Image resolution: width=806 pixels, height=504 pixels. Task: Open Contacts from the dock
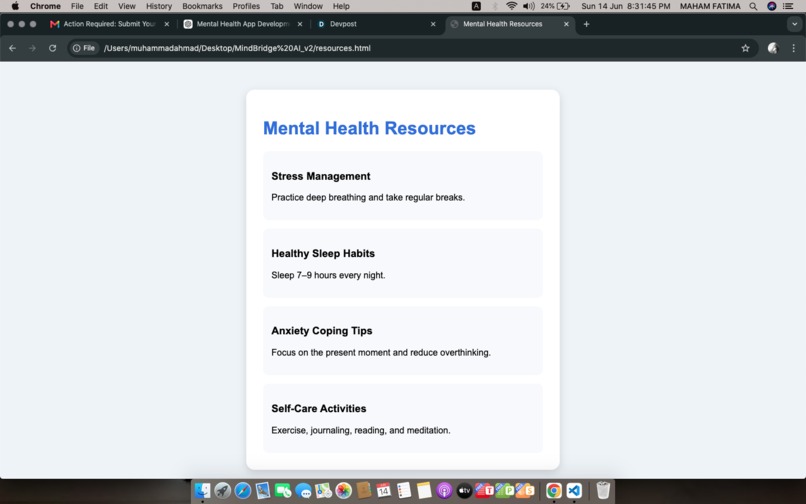(x=363, y=491)
